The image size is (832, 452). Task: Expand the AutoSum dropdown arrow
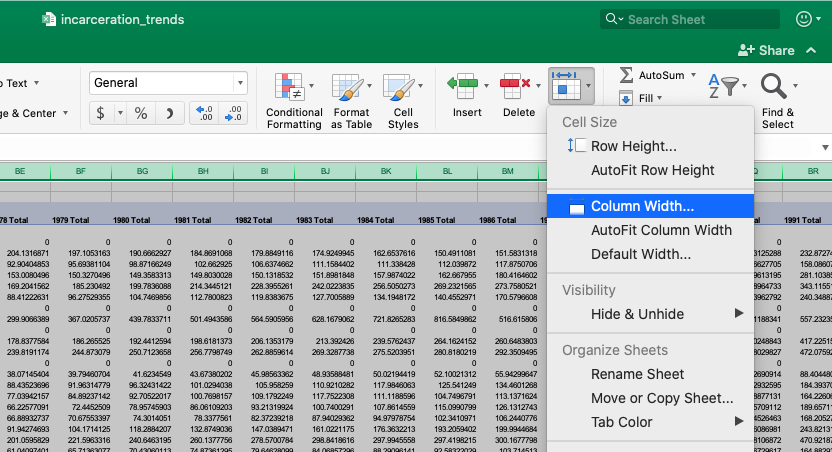coord(694,75)
